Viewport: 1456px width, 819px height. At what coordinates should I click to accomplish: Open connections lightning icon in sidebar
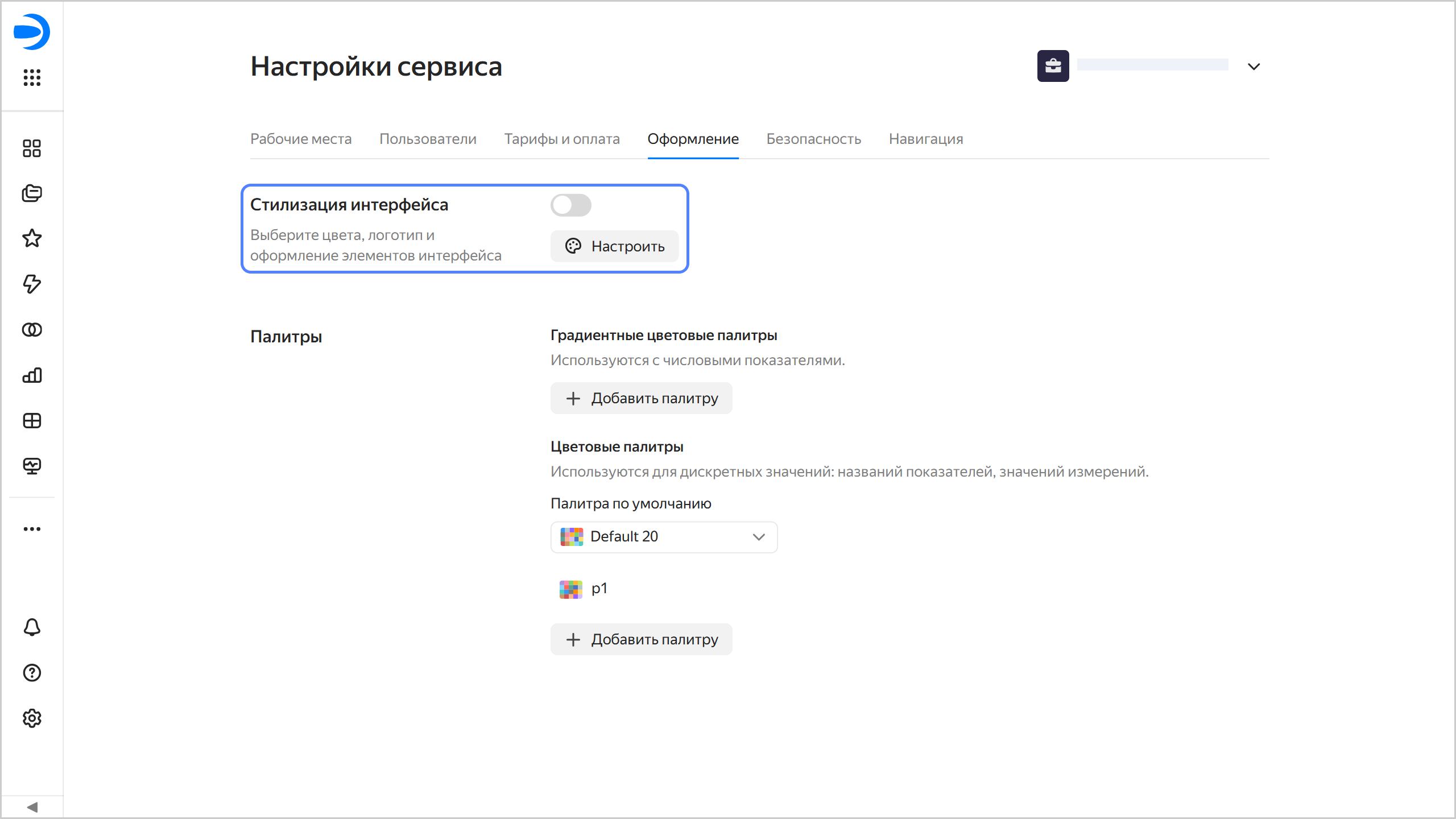click(x=32, y=284)
